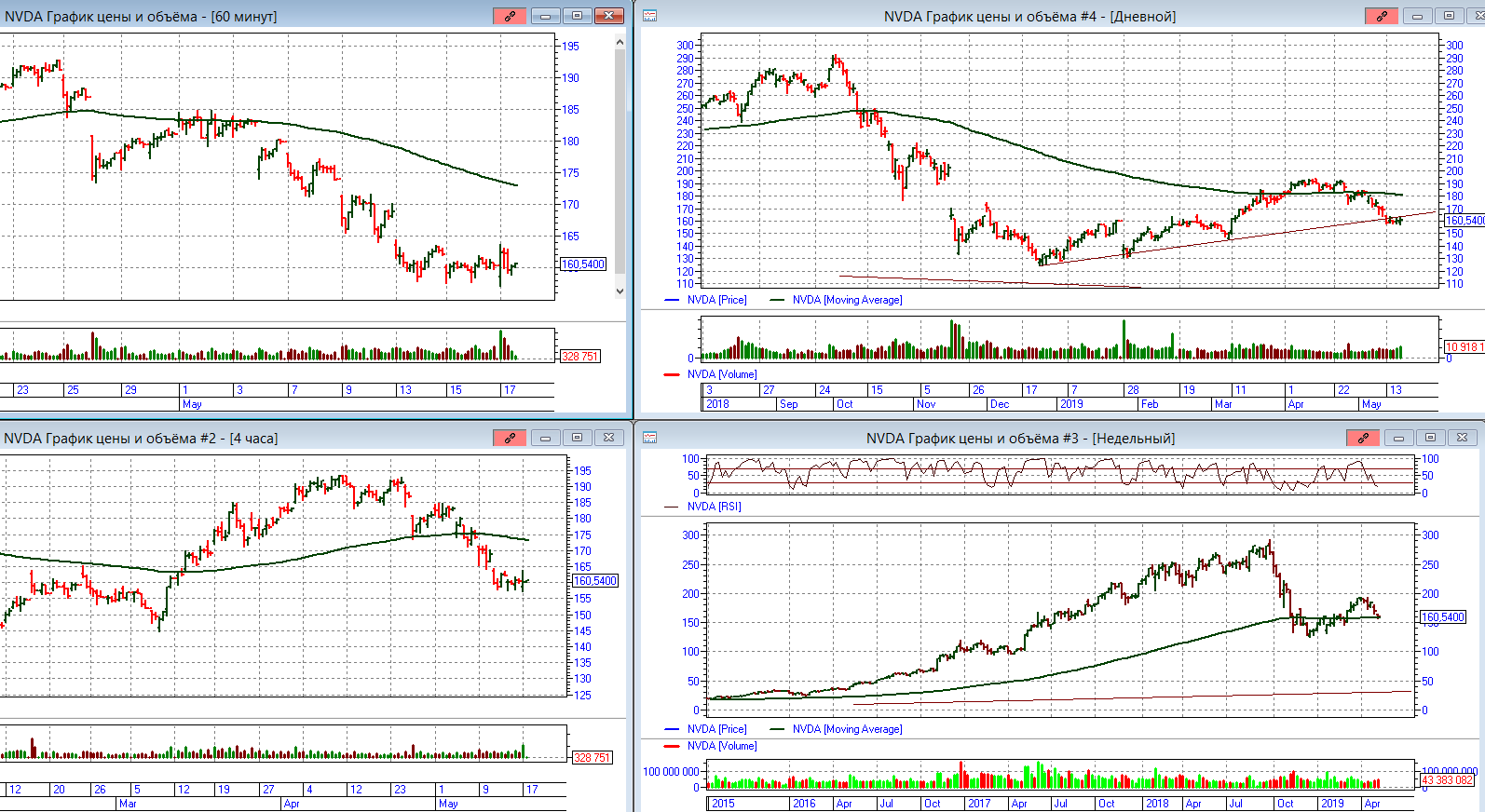
Task: Toggle the link icon in the weekly (Недельный) chart window
Action: pyautogui.click(x=1363, y=438)
